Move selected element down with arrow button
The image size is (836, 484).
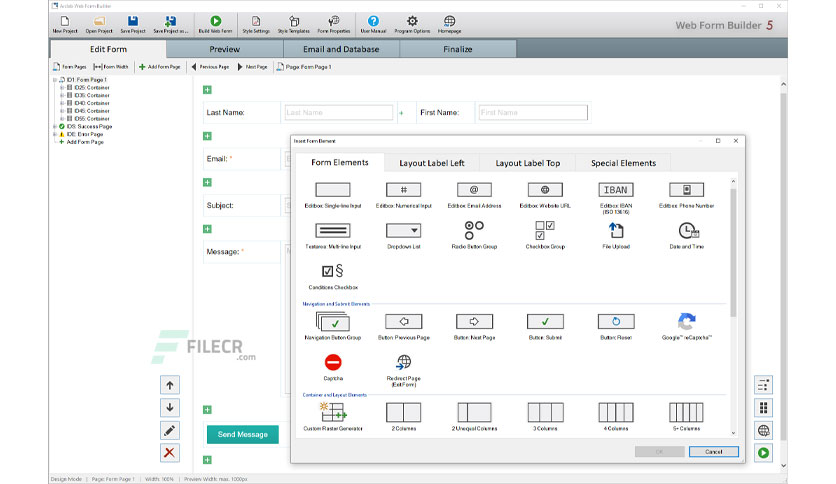170,408
